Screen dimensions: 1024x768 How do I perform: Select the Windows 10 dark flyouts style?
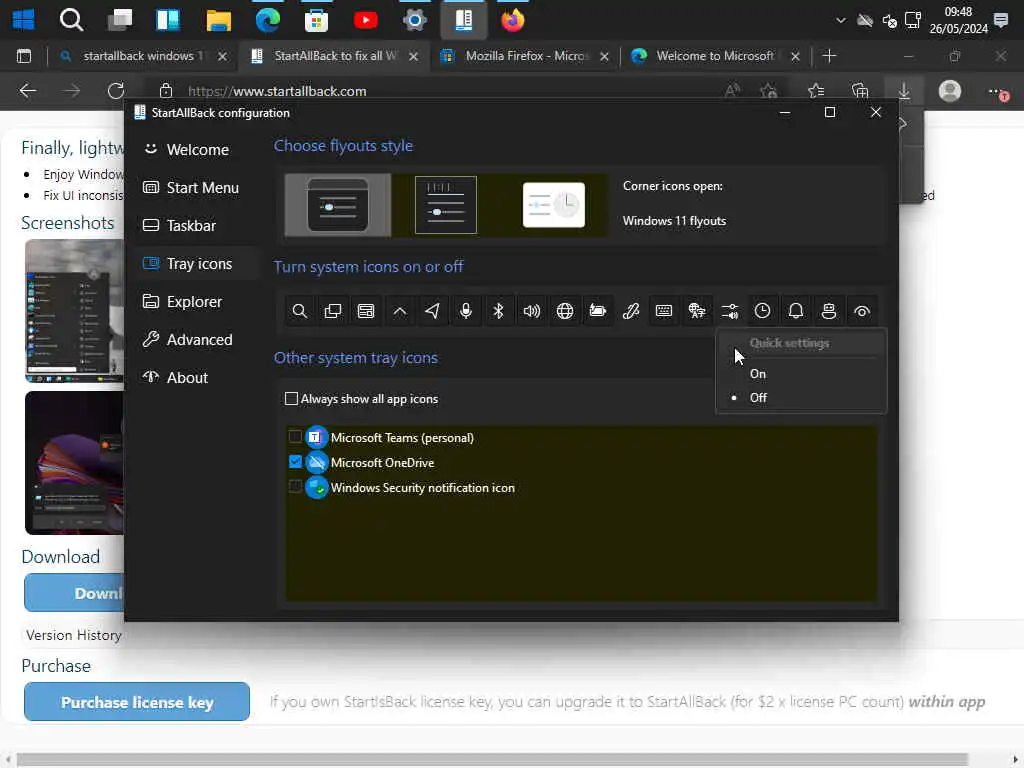[x=446, y=205]
